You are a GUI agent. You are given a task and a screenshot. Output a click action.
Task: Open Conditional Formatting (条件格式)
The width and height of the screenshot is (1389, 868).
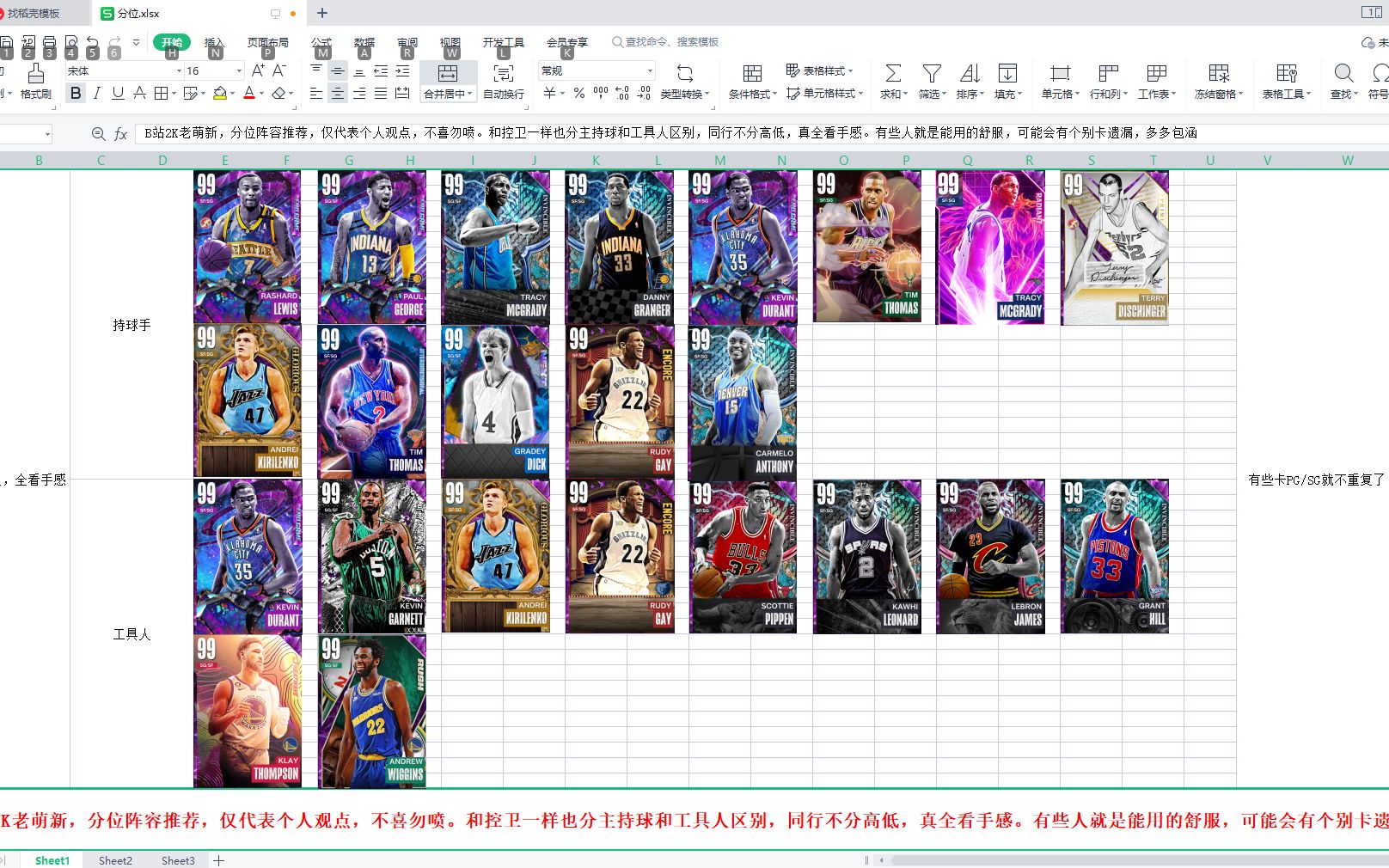[x=752, y=82]
